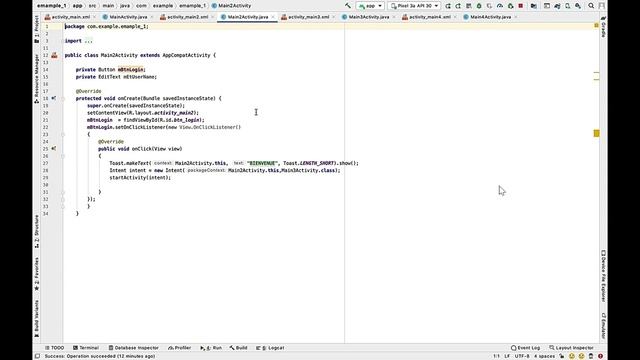Screen dimensions: 640x360
Task: Open the Profiler tool window
Action: (x=180, y=348)
